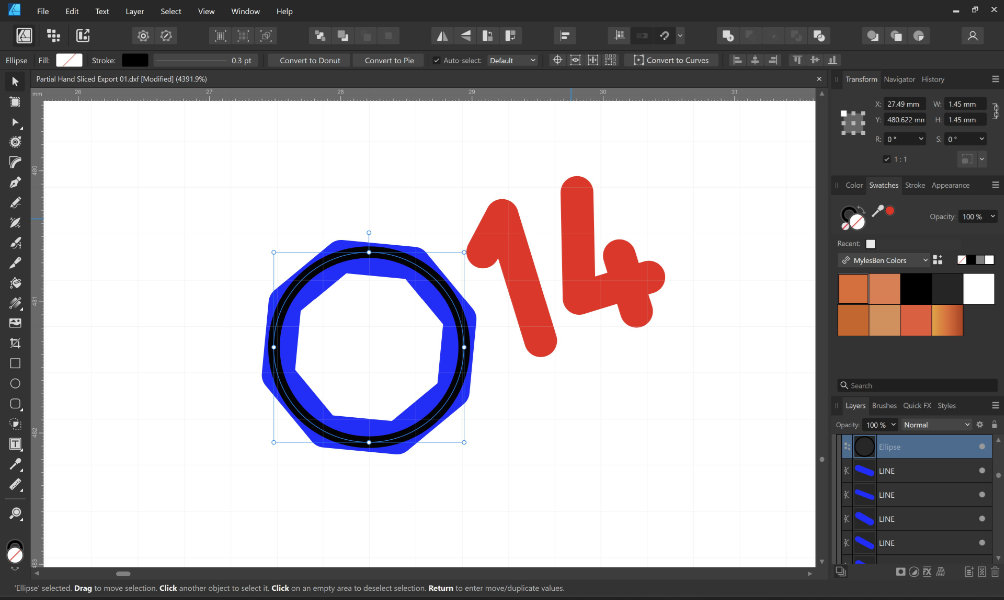Flip the selection vertically
Viewport: 1004px width, 600px height.
tap(466, 36)
